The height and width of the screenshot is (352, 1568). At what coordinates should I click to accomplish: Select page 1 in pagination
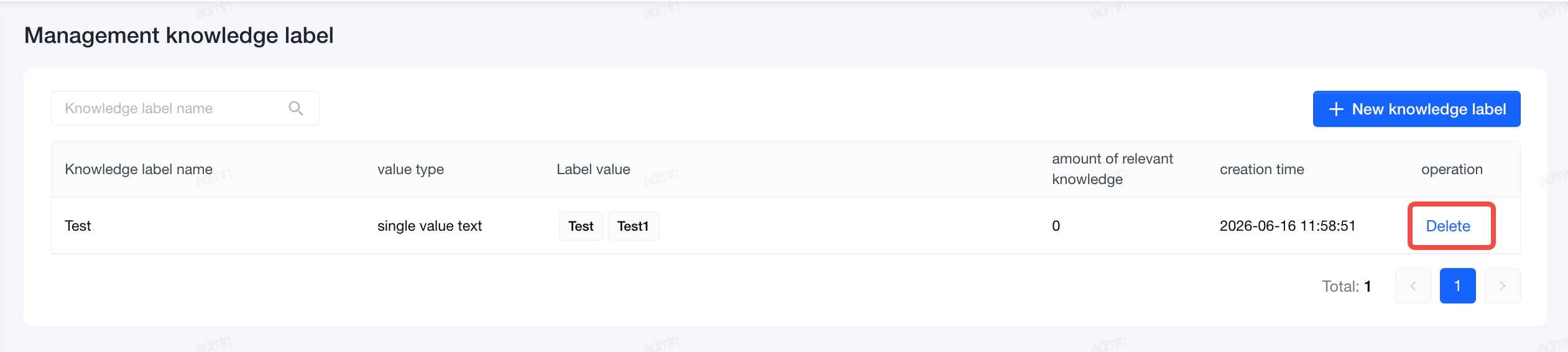point(1458,286)
